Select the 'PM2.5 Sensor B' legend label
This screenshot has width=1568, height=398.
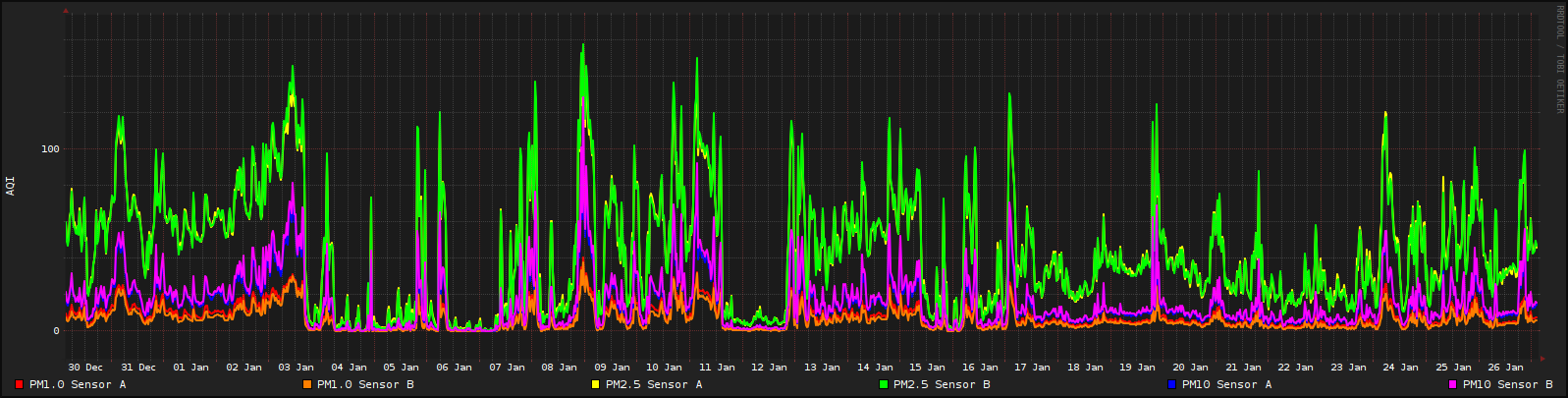click(942, 384)
